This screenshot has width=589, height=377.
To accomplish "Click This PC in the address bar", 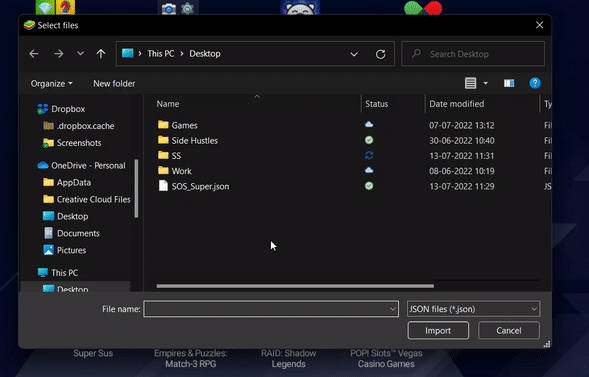I will point(160,54).
